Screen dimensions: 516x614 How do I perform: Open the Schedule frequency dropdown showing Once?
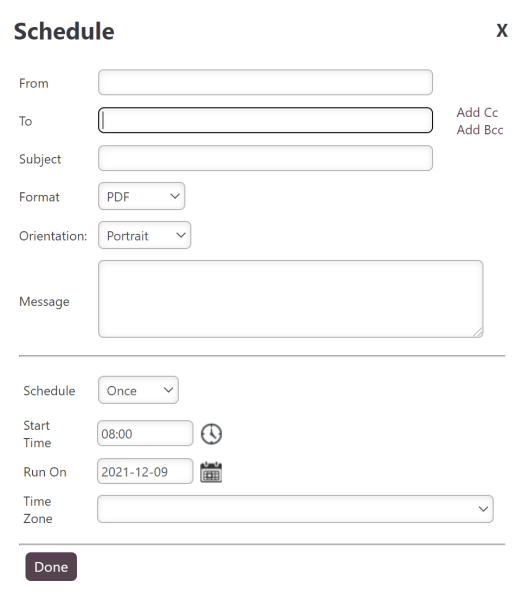tap(138, 390)
